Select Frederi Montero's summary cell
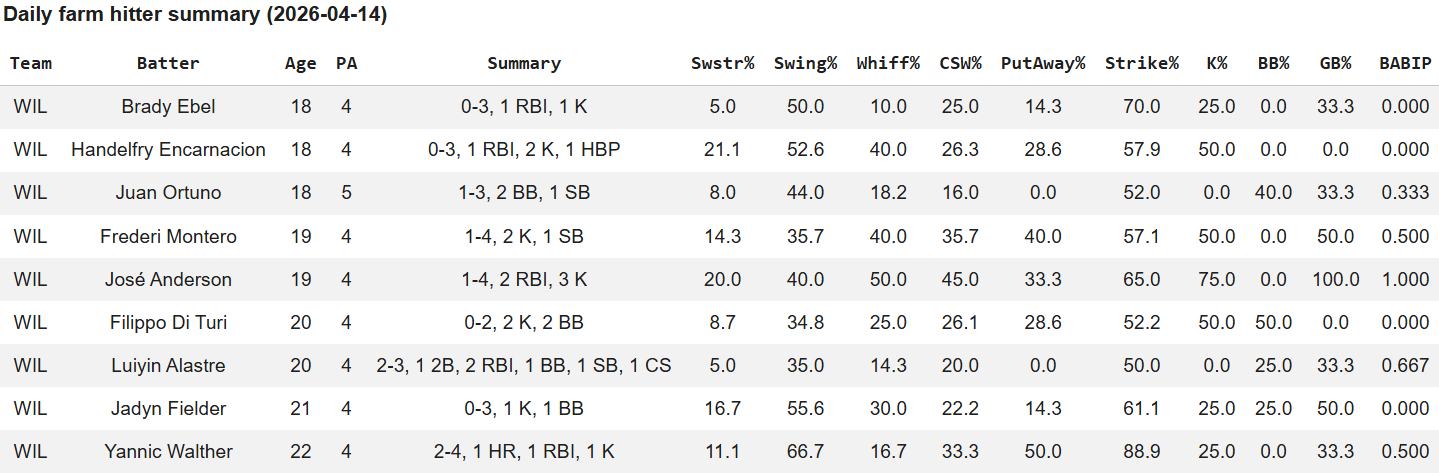1439x473 pixels. click(524, 237)
